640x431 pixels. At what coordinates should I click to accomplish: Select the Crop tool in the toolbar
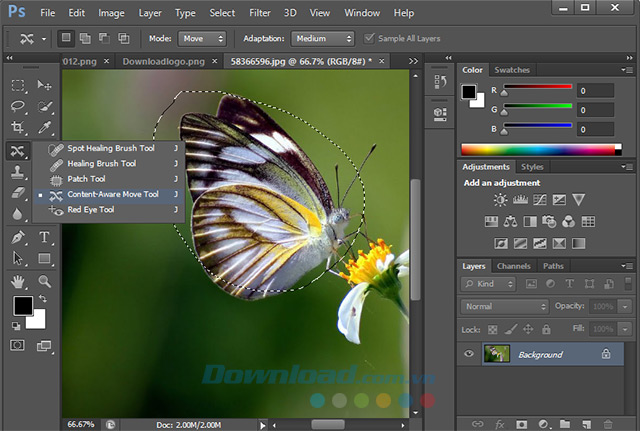18,128
